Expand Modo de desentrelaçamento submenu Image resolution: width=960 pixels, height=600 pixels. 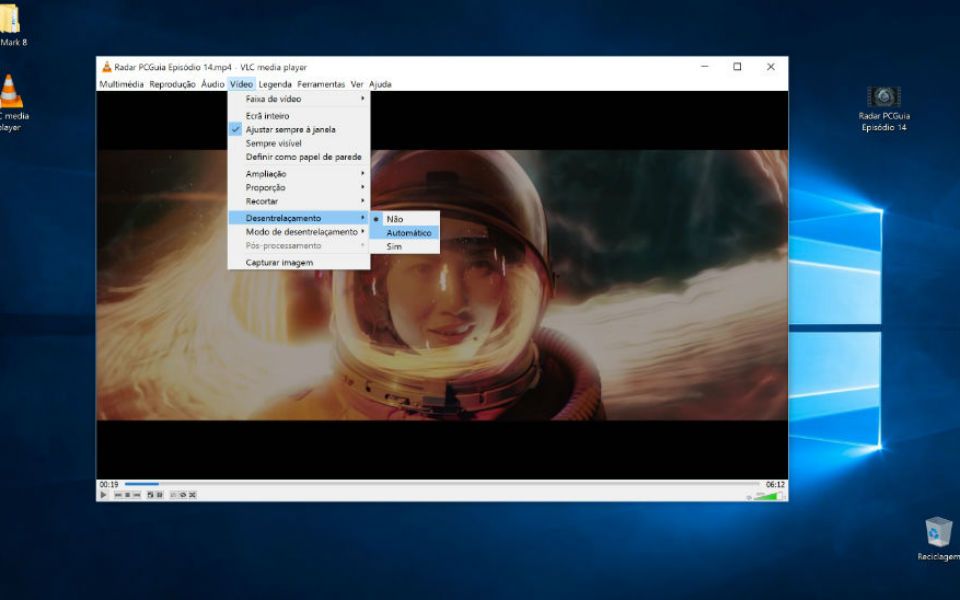299,231
